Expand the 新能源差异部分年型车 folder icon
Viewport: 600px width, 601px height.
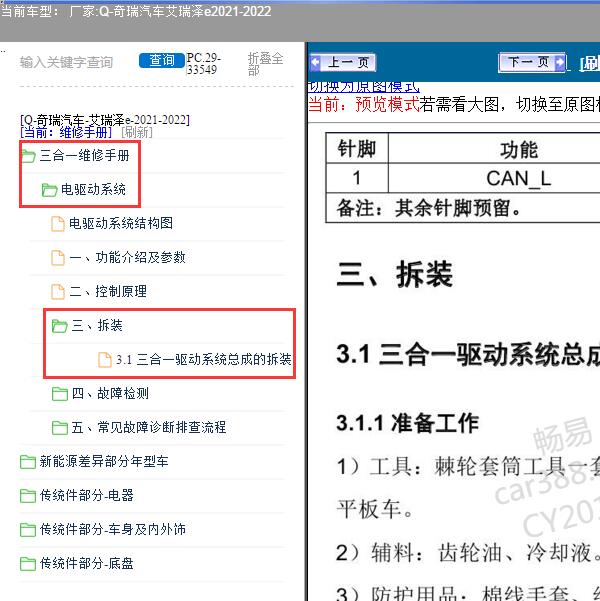pyautogui.click(x=28, y=461)
